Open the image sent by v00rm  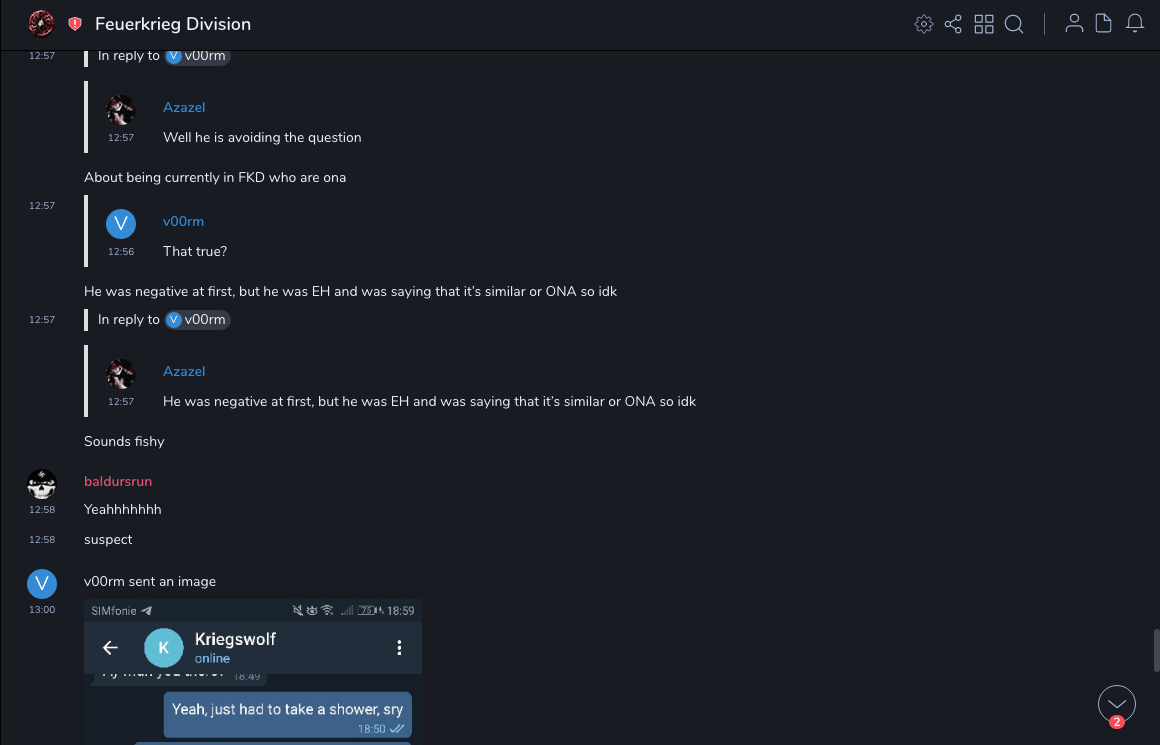click(253, 671)
